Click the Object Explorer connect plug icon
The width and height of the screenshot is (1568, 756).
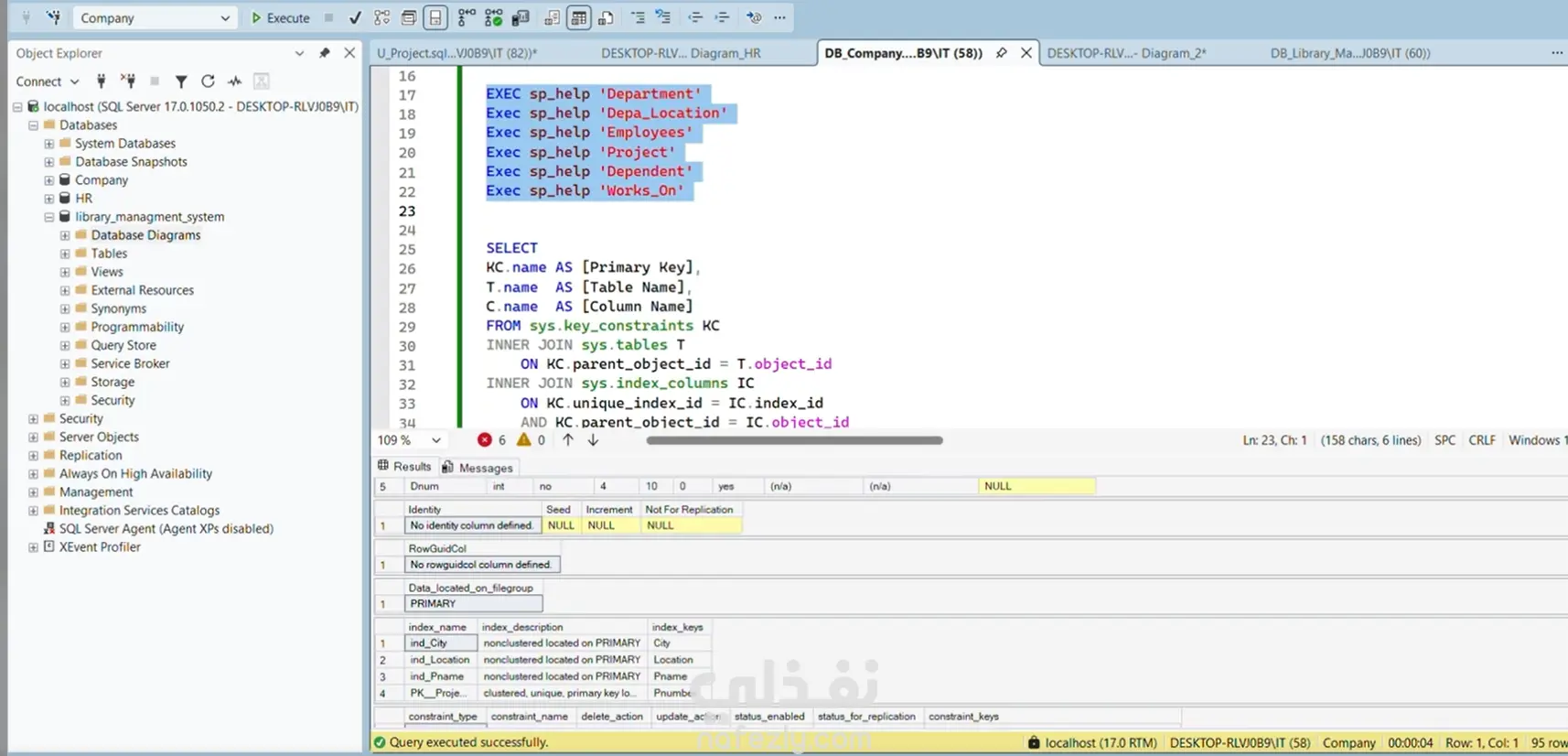point(102,81)
